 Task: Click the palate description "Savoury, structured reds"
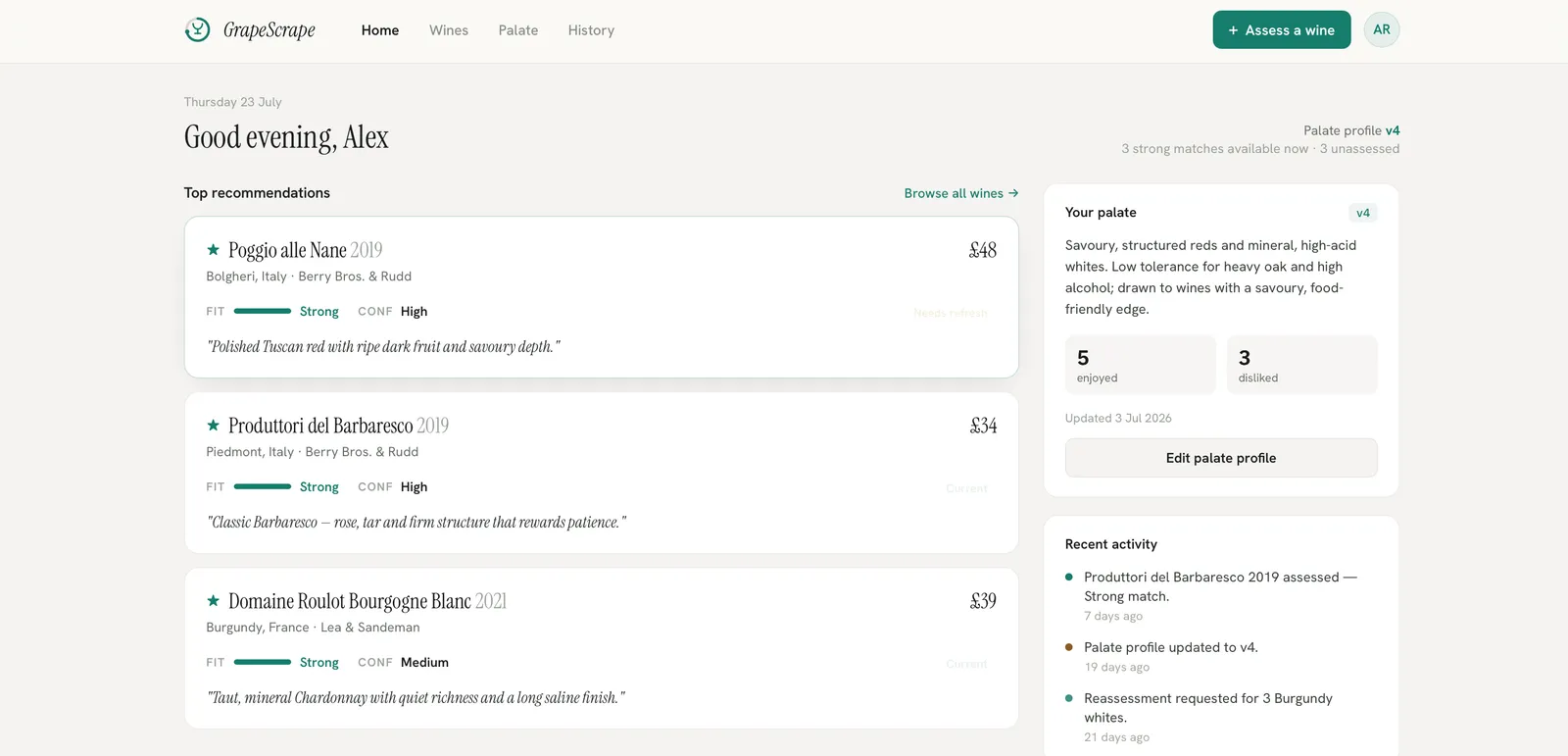(1211, 277)
